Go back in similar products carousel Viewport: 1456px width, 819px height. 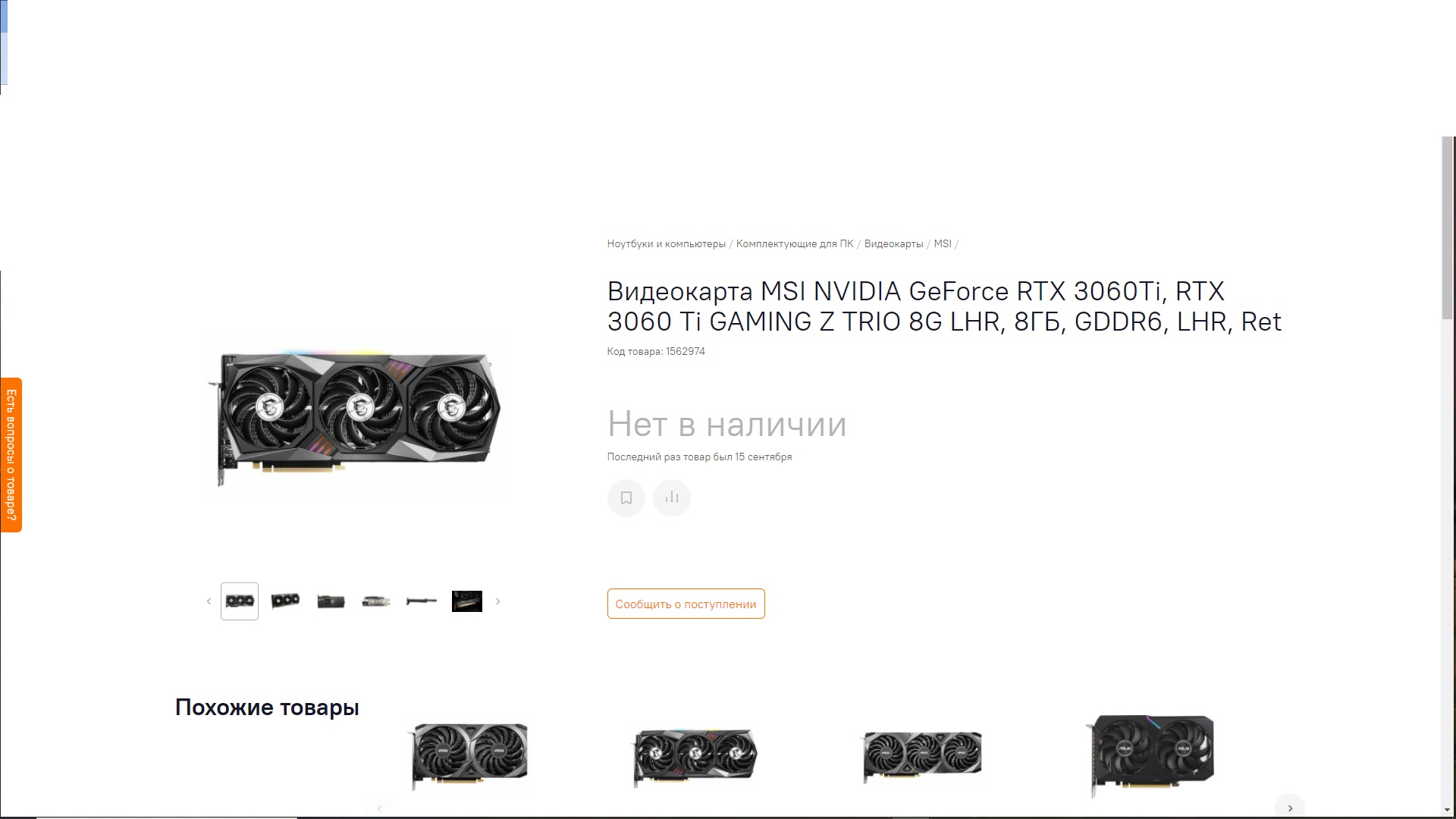click(x=380, y=807)
